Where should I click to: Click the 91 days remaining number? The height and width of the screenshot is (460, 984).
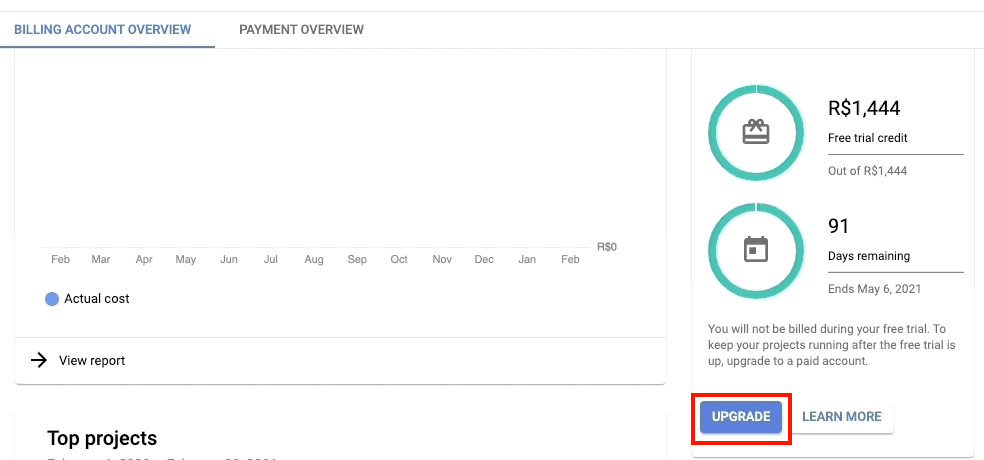(839, 226)
